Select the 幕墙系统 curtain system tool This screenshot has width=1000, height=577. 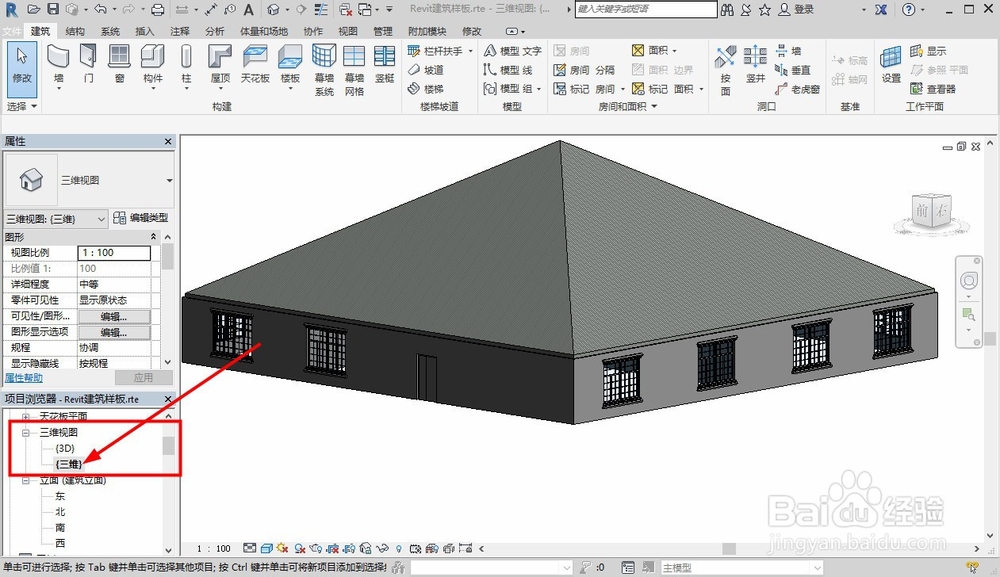pos(324,70)
